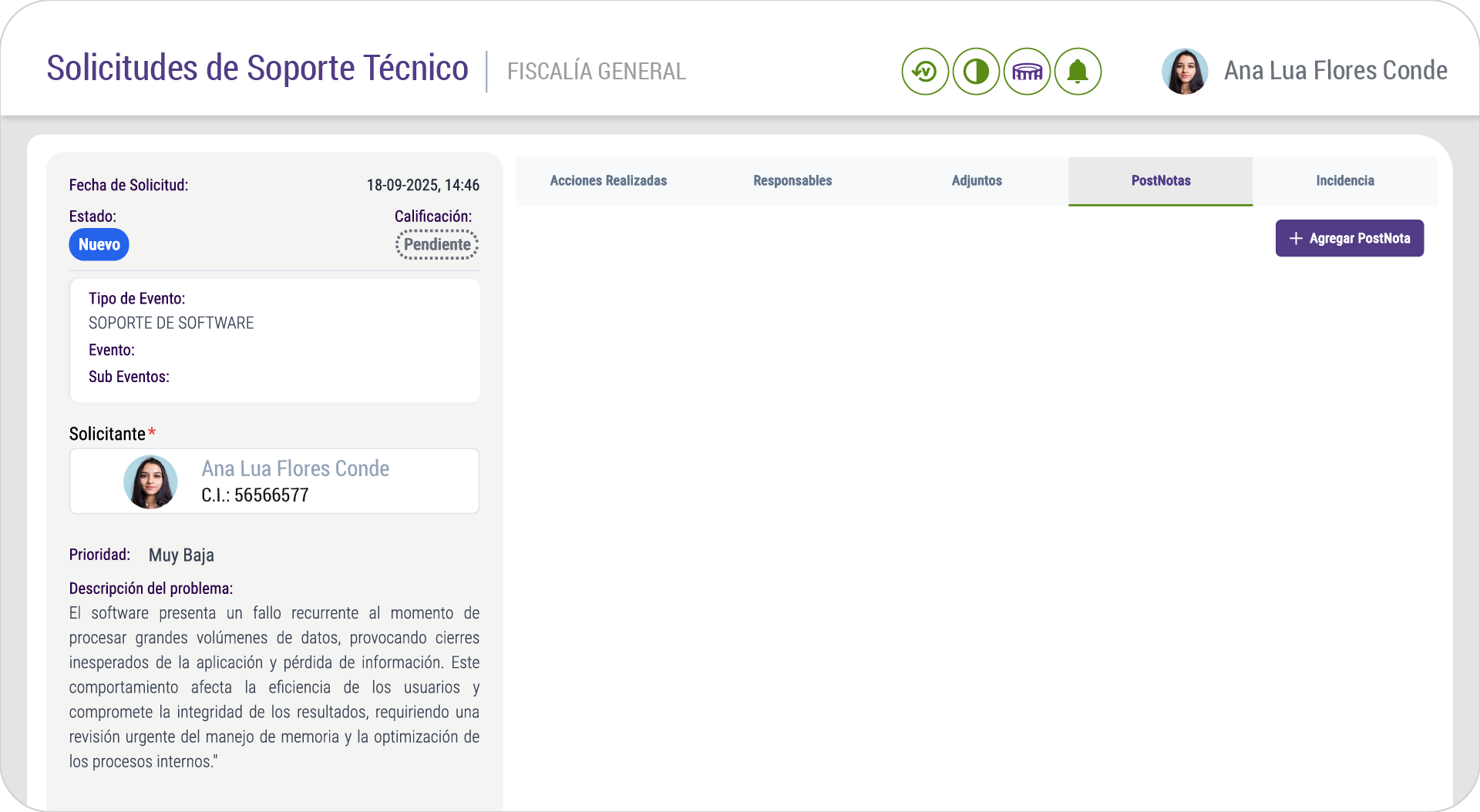Open notifications with the bell icon
The image size is (1480, 812).
click(x=1078, y=71)
